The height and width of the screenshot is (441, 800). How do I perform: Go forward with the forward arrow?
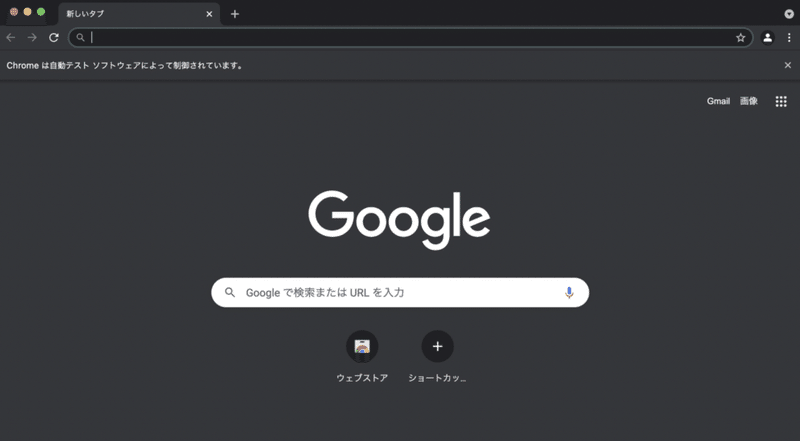32,37
